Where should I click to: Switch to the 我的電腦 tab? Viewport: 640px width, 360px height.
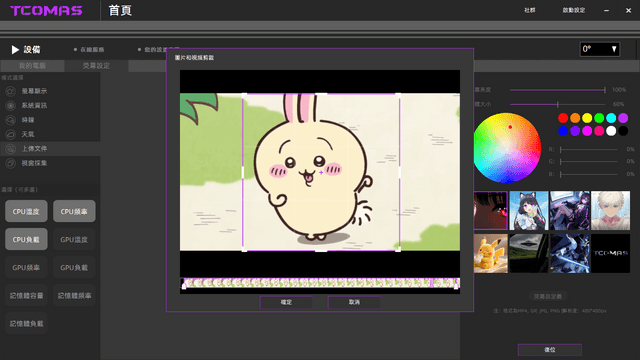coord(32,66)
